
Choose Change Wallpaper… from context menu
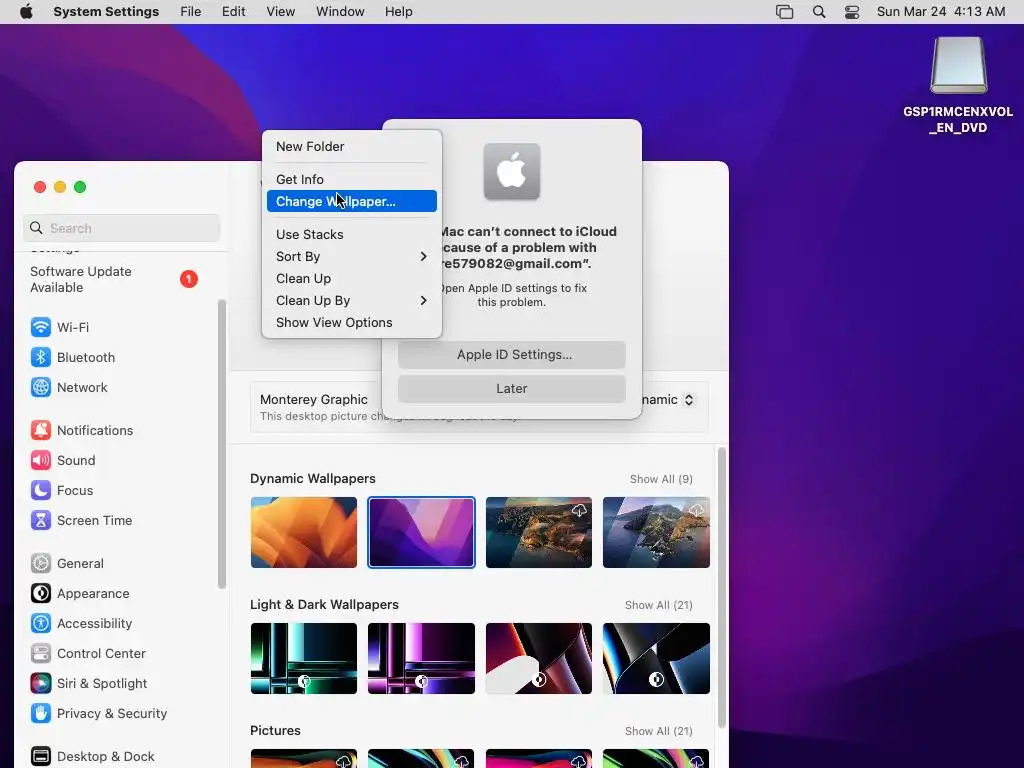[351, 201]
